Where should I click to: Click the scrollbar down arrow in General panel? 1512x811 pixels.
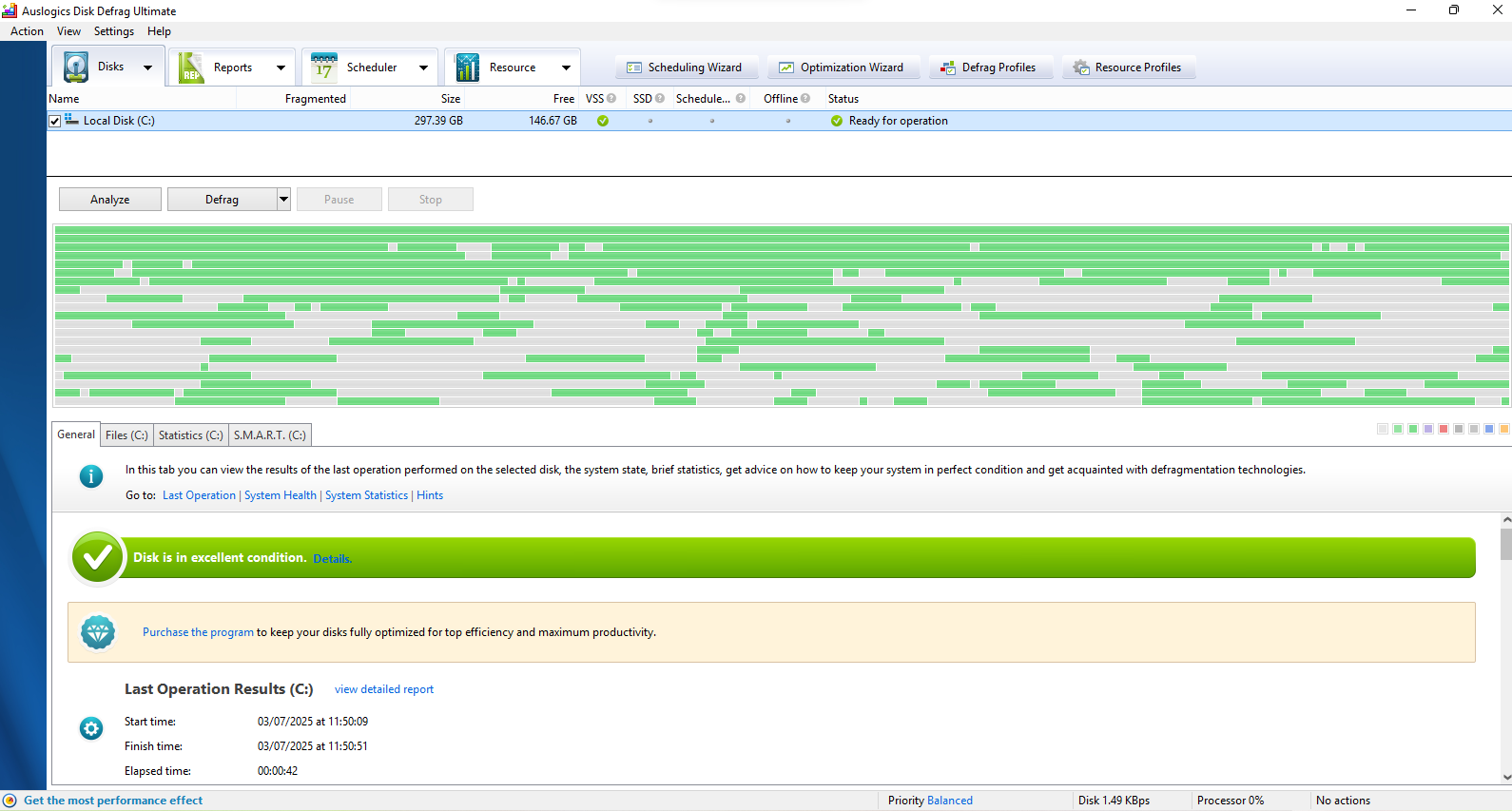1506,777
